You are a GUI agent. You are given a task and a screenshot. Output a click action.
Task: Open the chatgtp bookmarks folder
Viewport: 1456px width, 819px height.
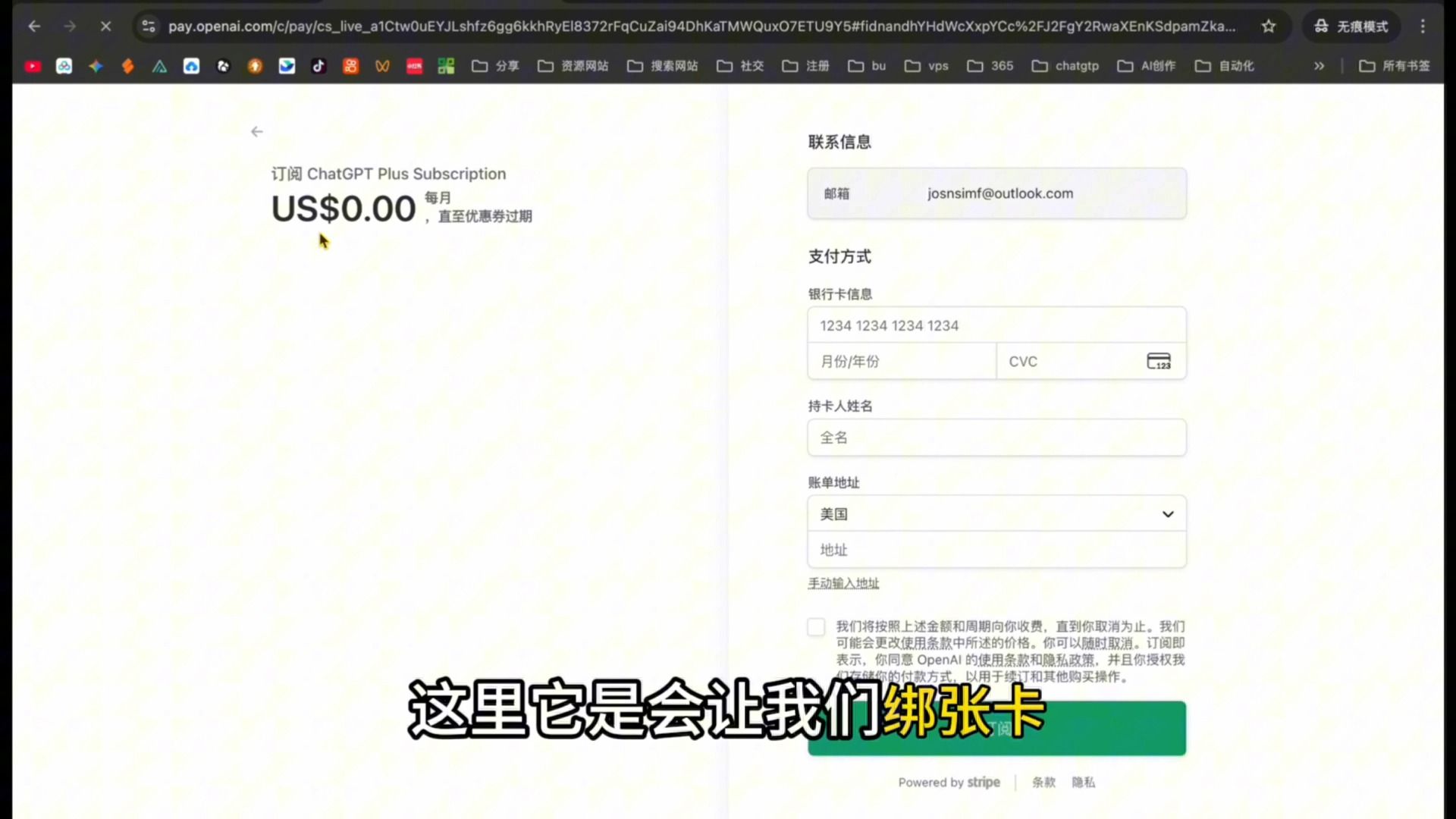(1065, 67)
